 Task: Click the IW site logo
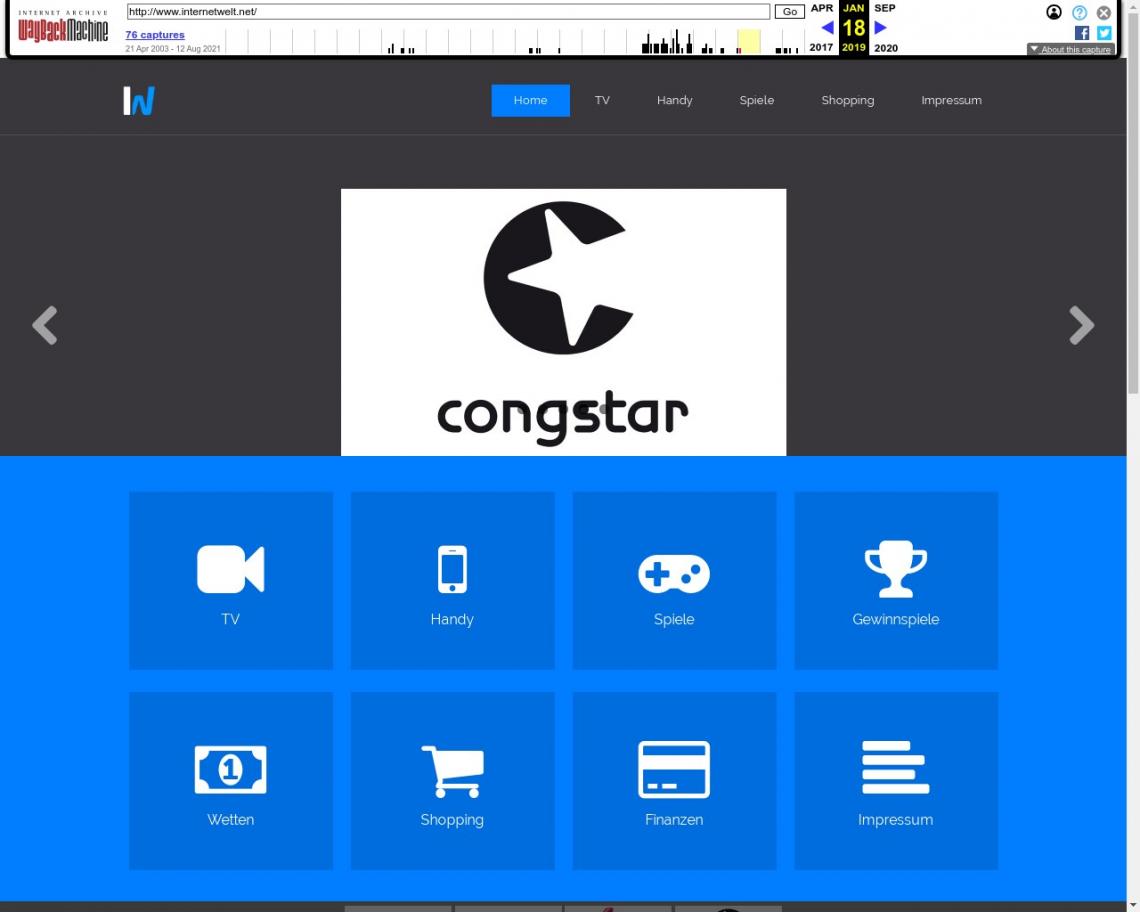139,101
